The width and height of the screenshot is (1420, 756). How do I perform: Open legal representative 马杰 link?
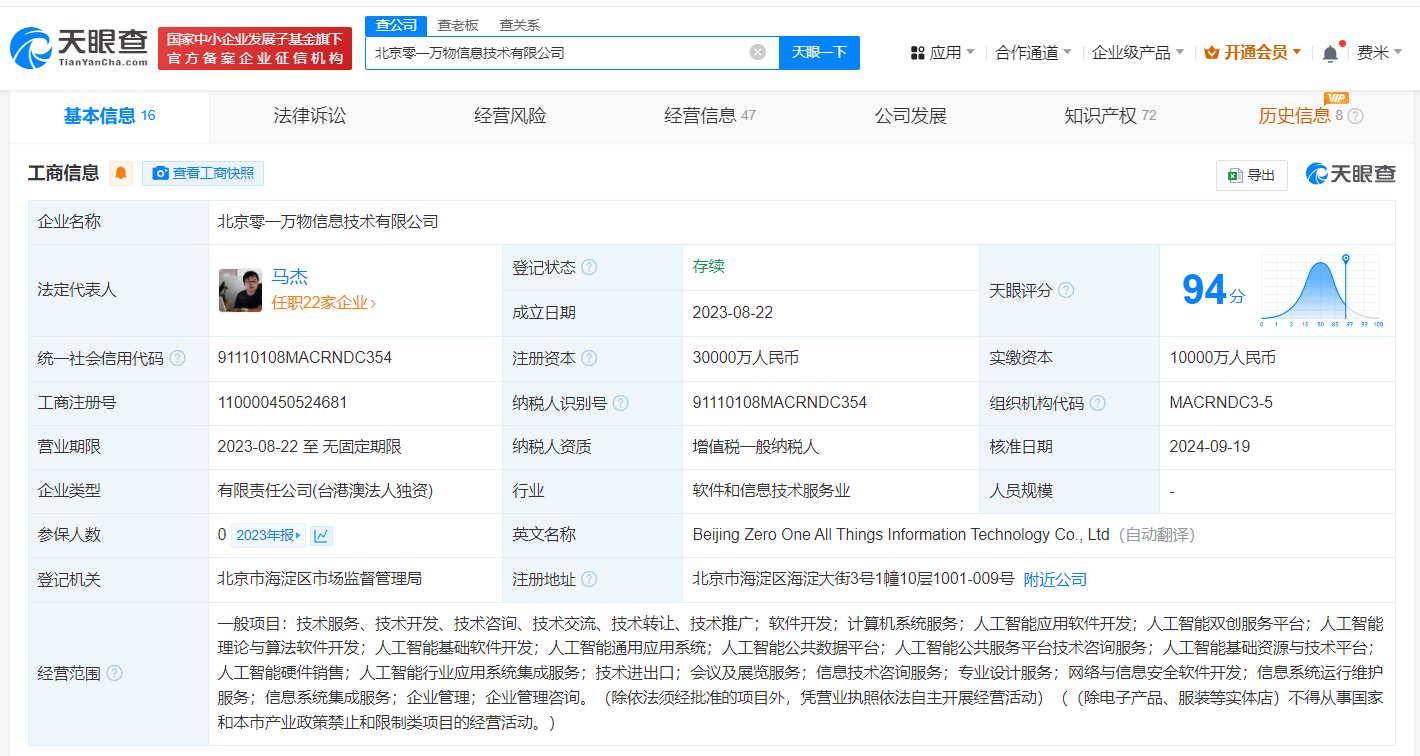[x=290, y=277]
